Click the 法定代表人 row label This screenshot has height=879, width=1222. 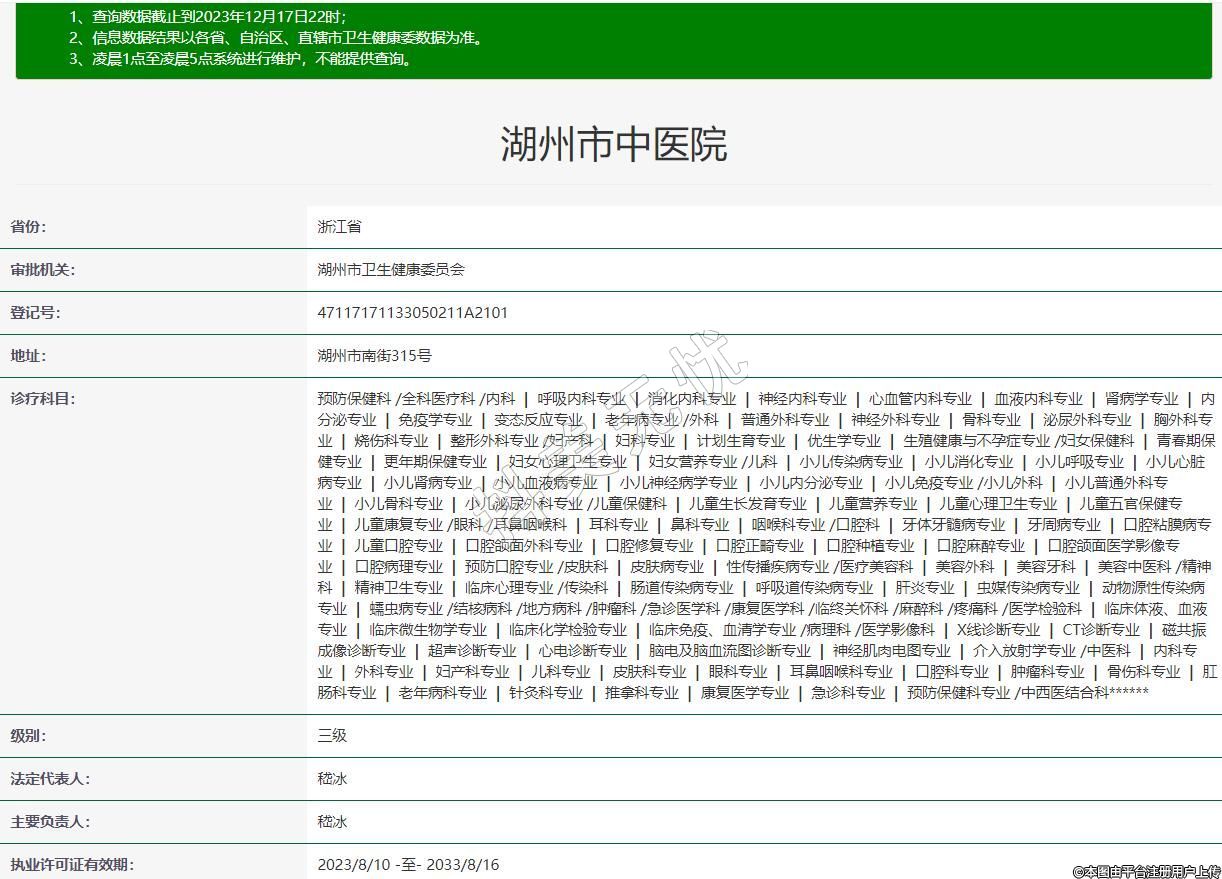[49, 779]
